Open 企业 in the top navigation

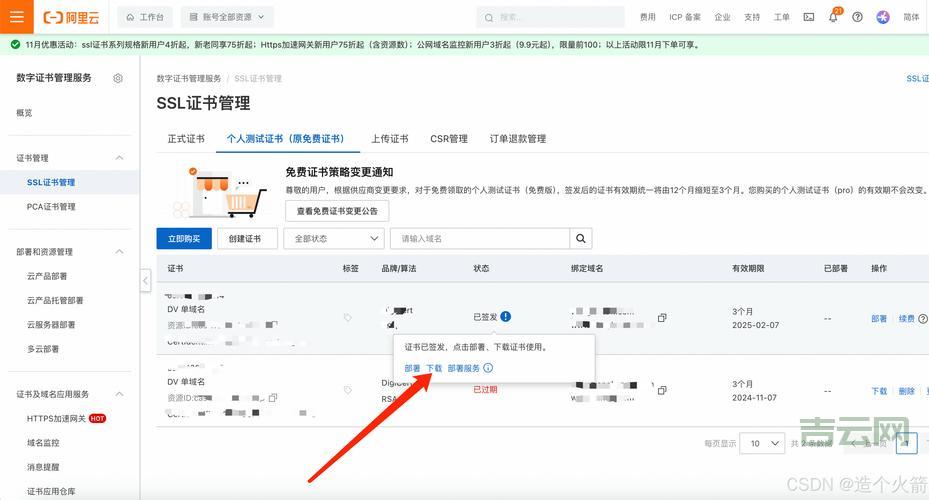tap(722, 17)
